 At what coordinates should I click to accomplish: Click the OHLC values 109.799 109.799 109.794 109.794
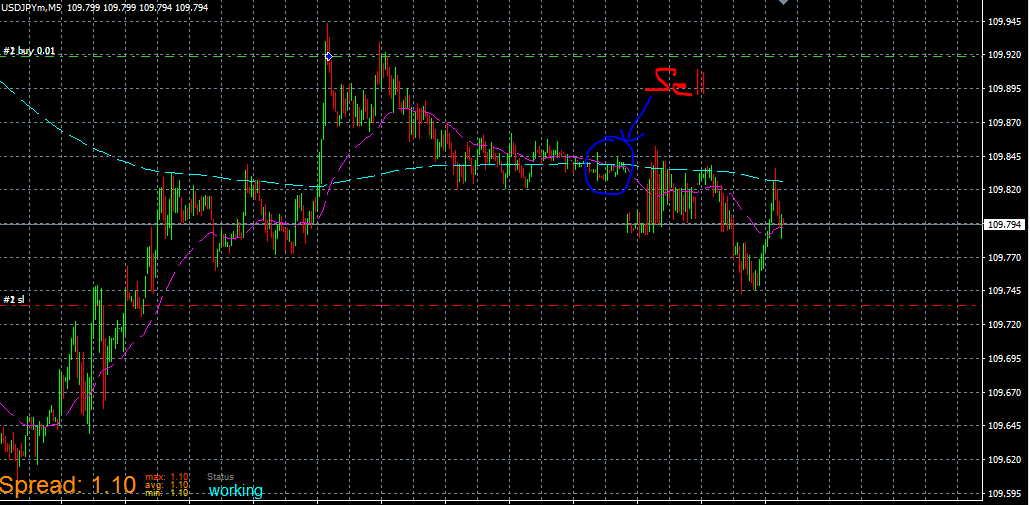[x=137, y=6]
